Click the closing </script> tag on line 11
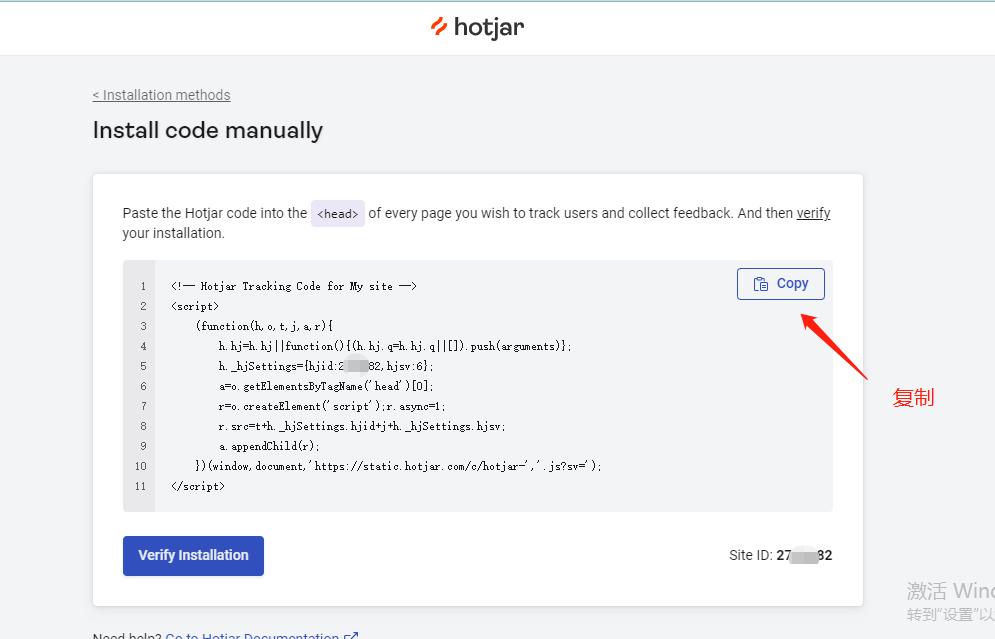This screenshot has height=639, width=995. [x=198, y=486]
